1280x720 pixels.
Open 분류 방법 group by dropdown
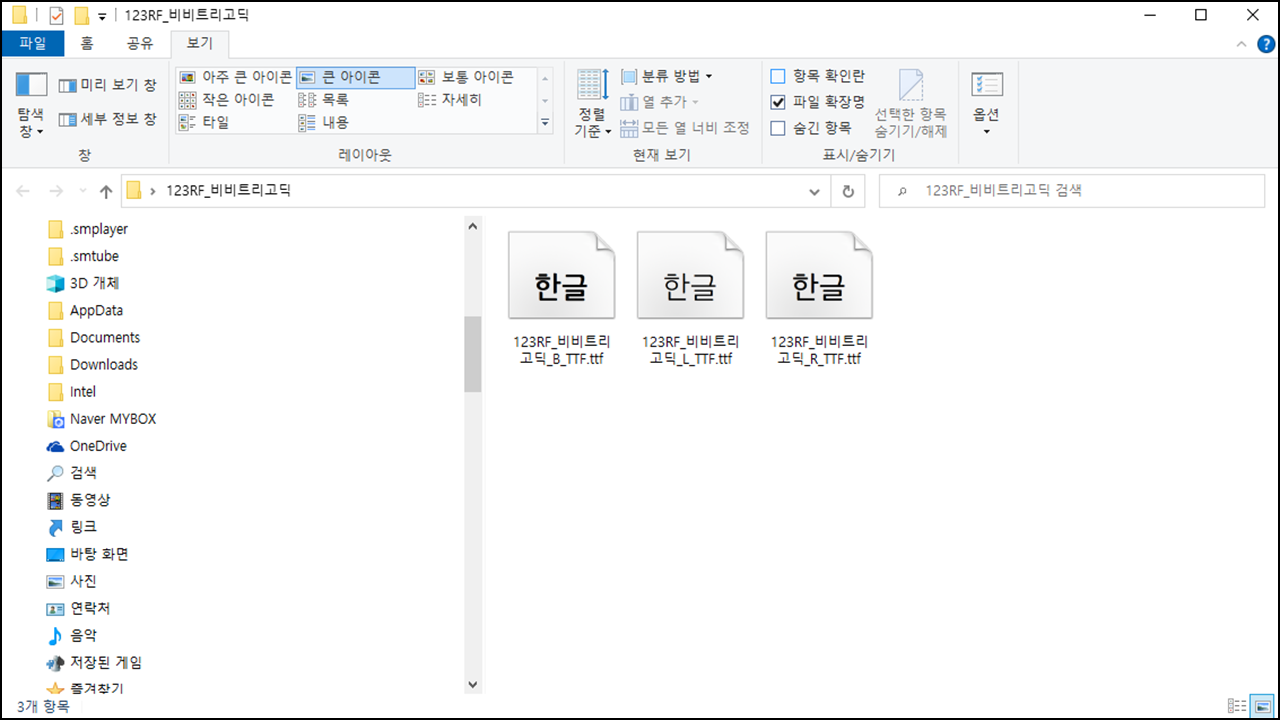(667, 76)
